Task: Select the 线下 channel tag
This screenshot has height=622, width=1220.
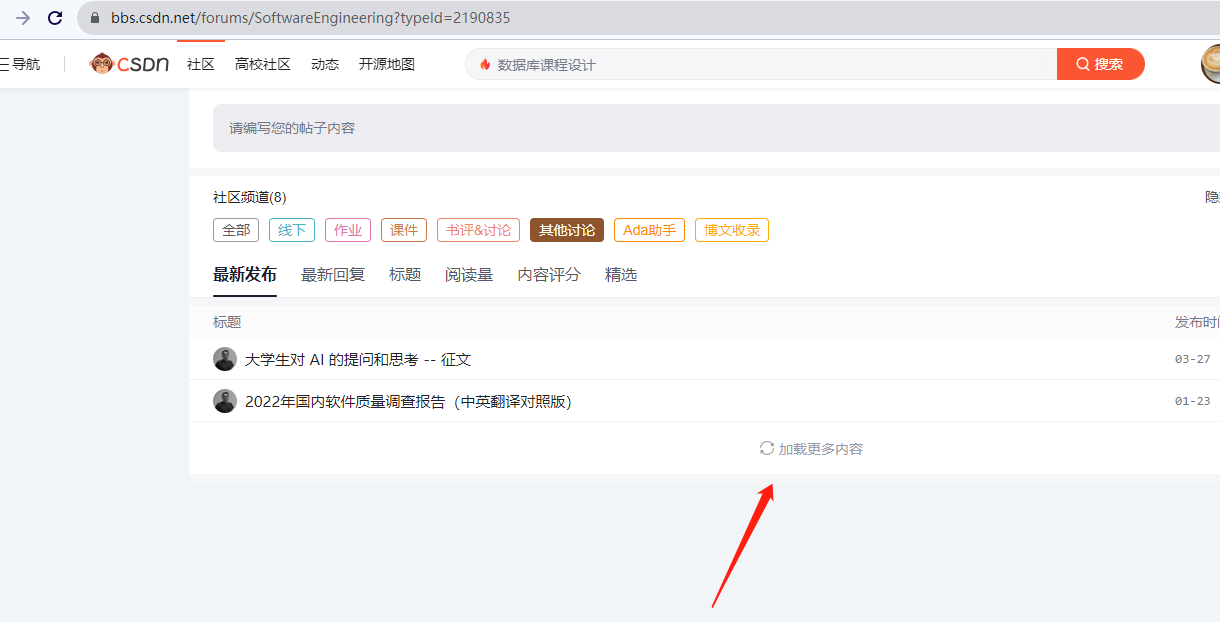Action: point(292,230)
